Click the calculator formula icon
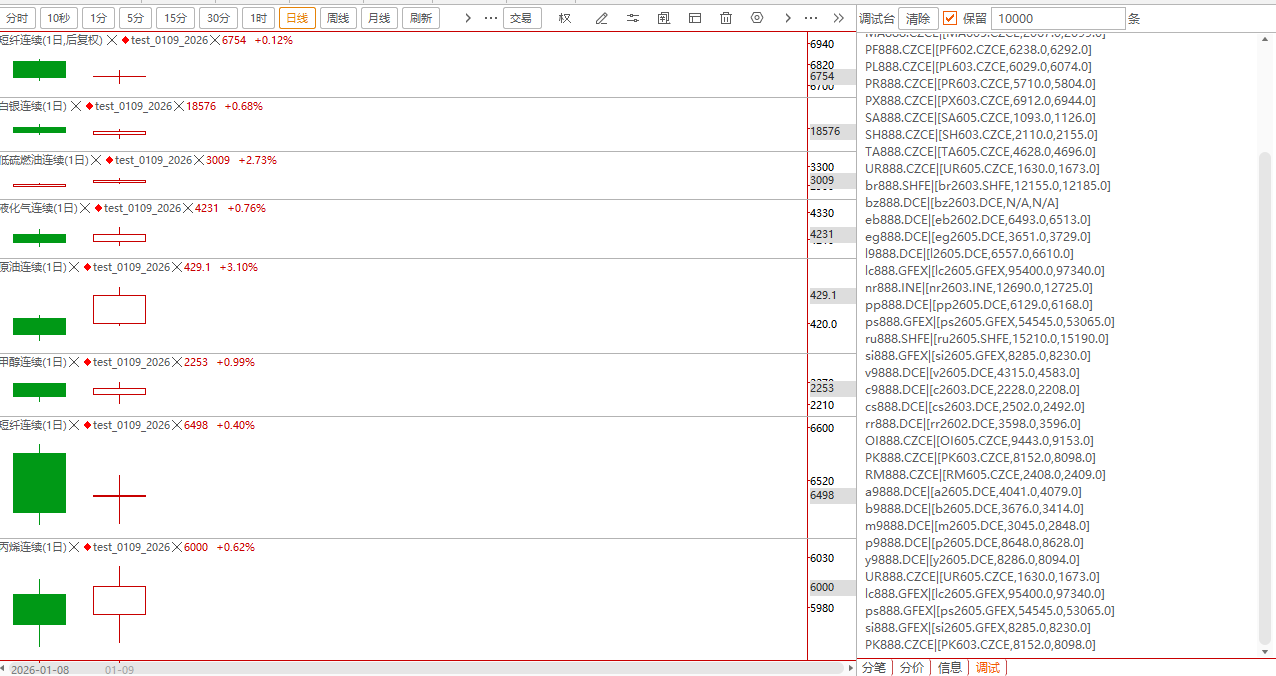1276x676 pixels. pos(664,18)
